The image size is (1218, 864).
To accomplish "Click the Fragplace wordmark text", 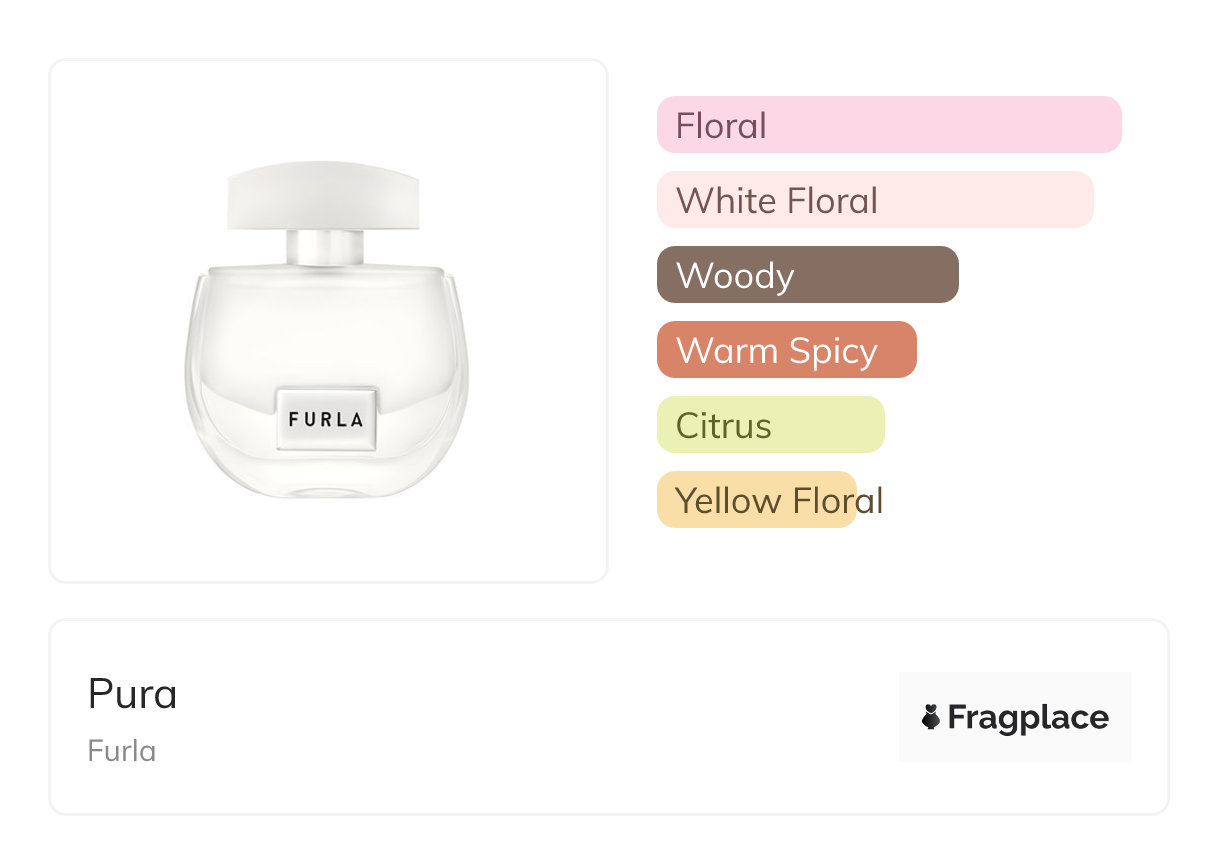I will pyautogui.click(x=1028, y=717).
